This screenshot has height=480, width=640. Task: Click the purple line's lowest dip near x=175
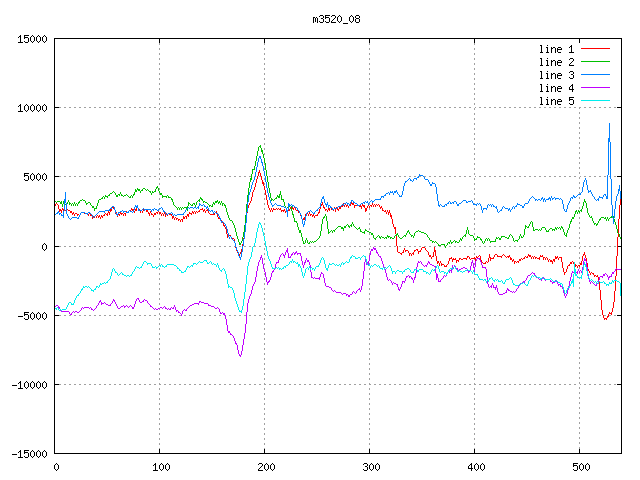[240, 355]
